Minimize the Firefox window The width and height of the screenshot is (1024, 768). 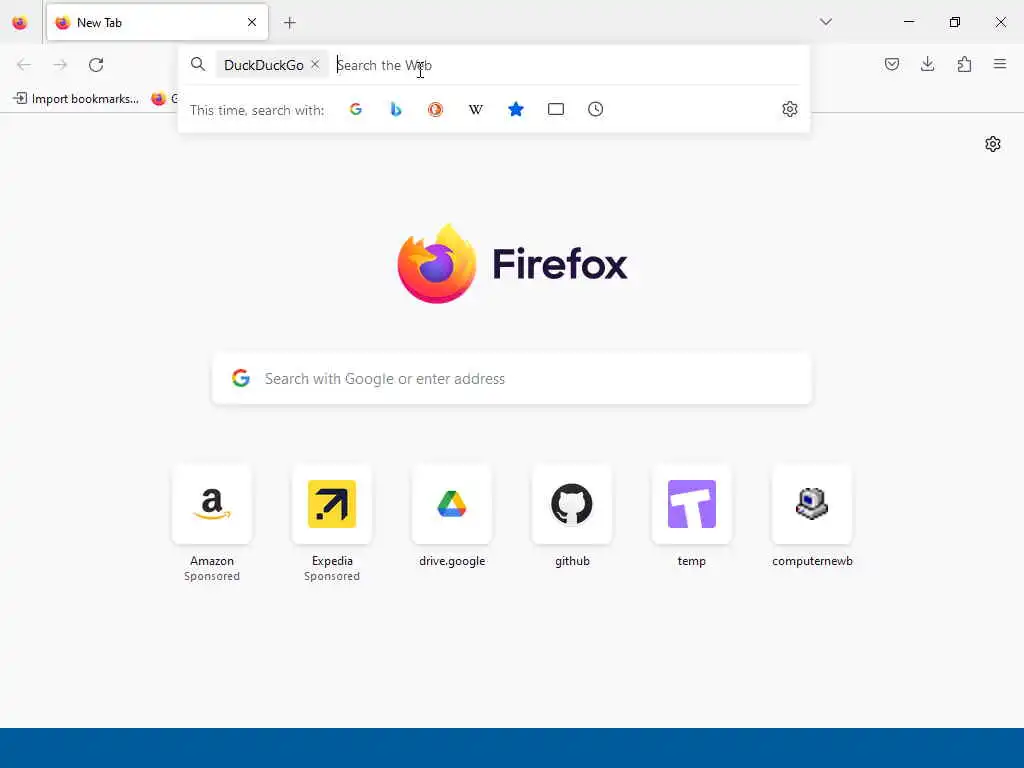(x=909, y=22)
